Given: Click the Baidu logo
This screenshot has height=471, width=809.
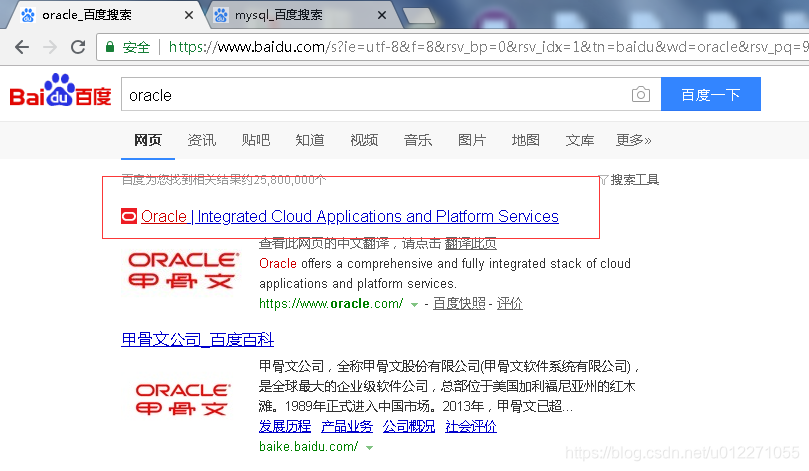Looking at the screenshot, I should tap(60, 91).
